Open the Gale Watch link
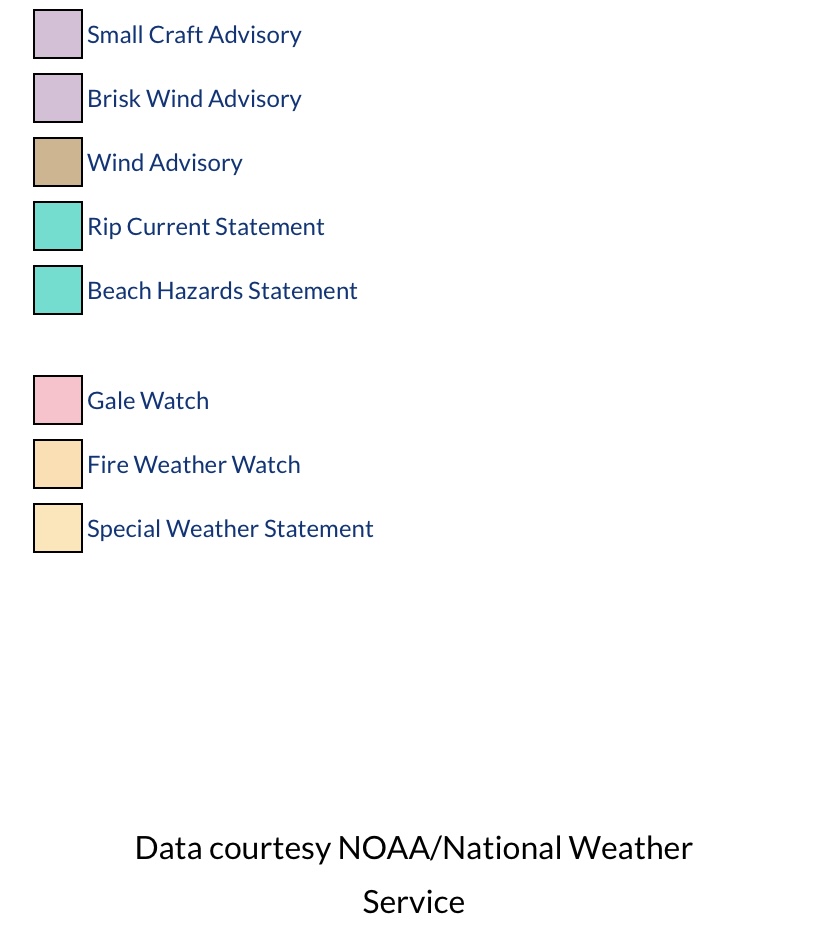This screenshot has height=937, width=828. (148, 400)
